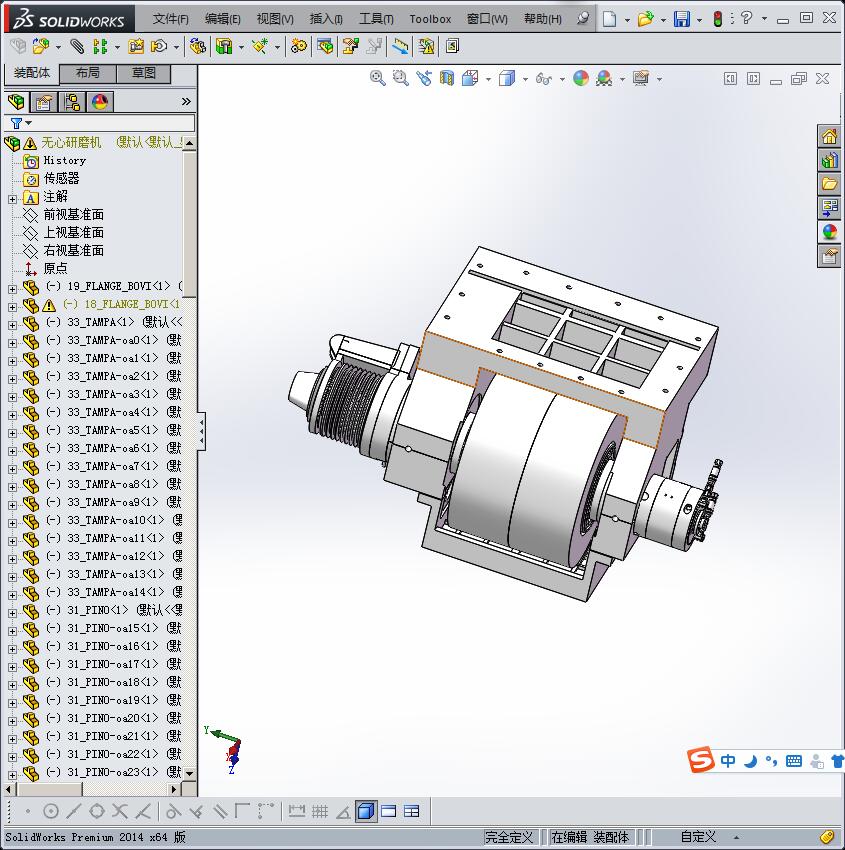Open the Display Style dropdown arrow
This screenshot has height=850, width=845.
pos(525,79)
